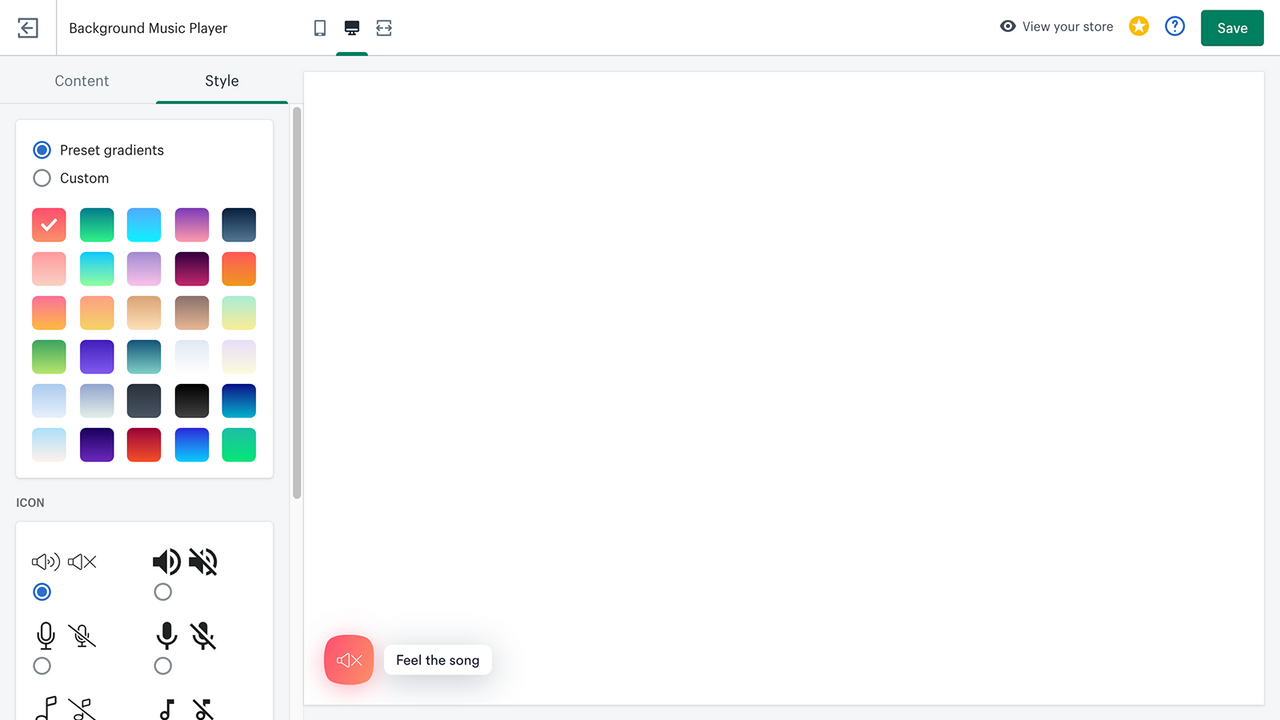Choose the solid microphone icon style
The width and height of the screenshot is (1280, 720).
coord(163,666)
